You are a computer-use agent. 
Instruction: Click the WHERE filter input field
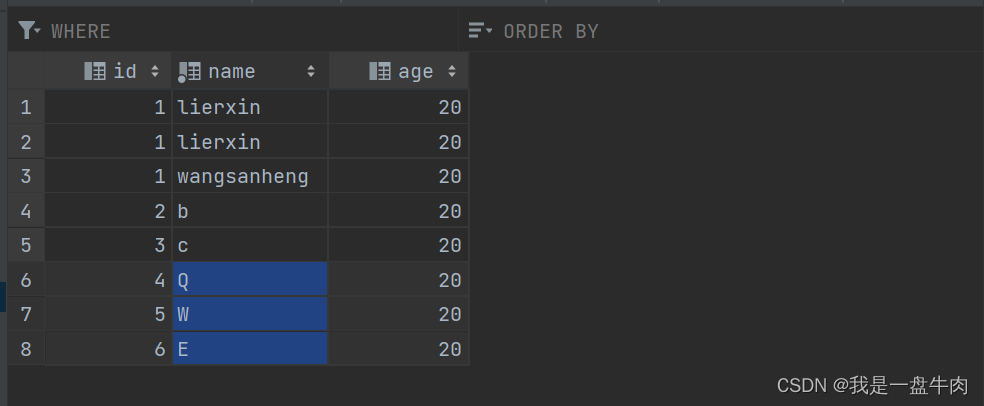tap(253, 30)
